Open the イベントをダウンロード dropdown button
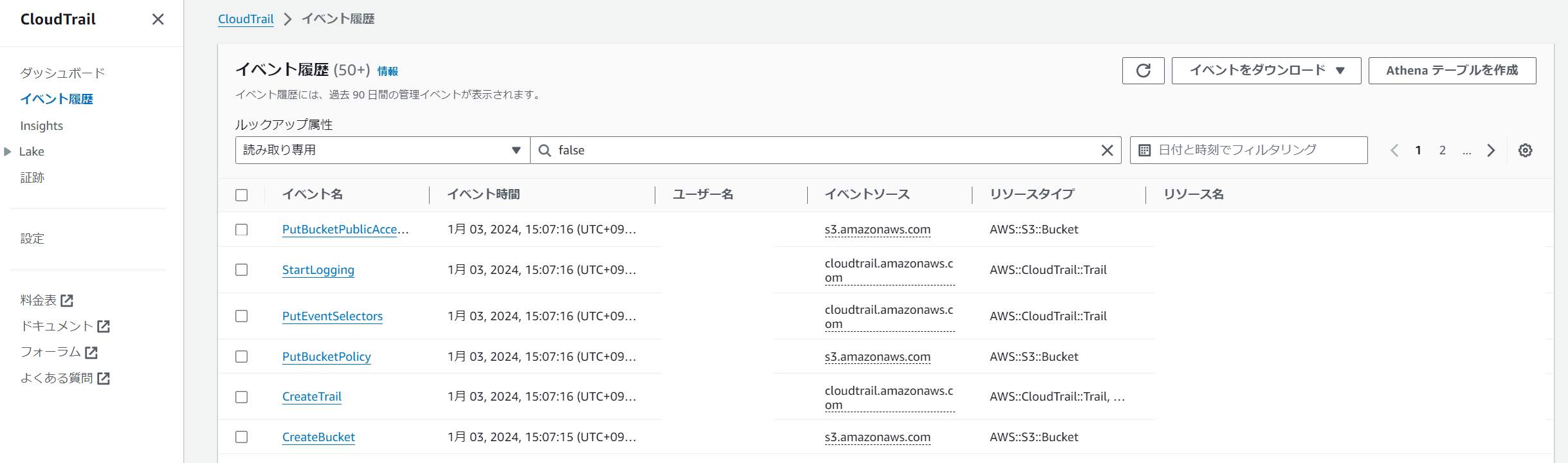The width and height of the screenshot is (1568, 463). coord(1266,71)
